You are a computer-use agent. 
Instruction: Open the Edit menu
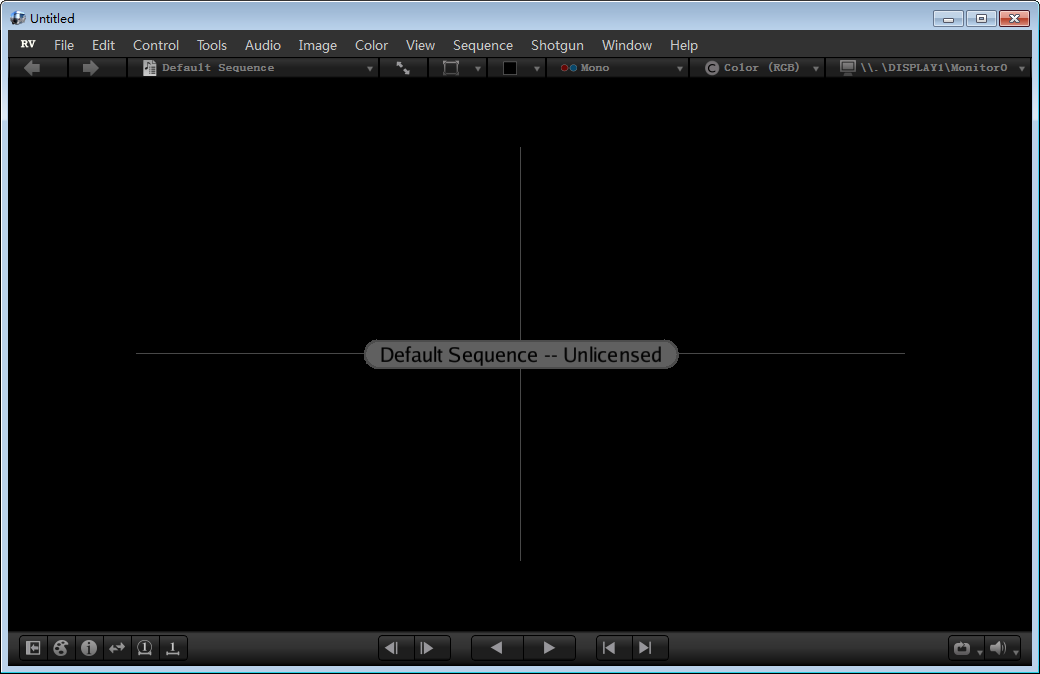coord(103,45)
